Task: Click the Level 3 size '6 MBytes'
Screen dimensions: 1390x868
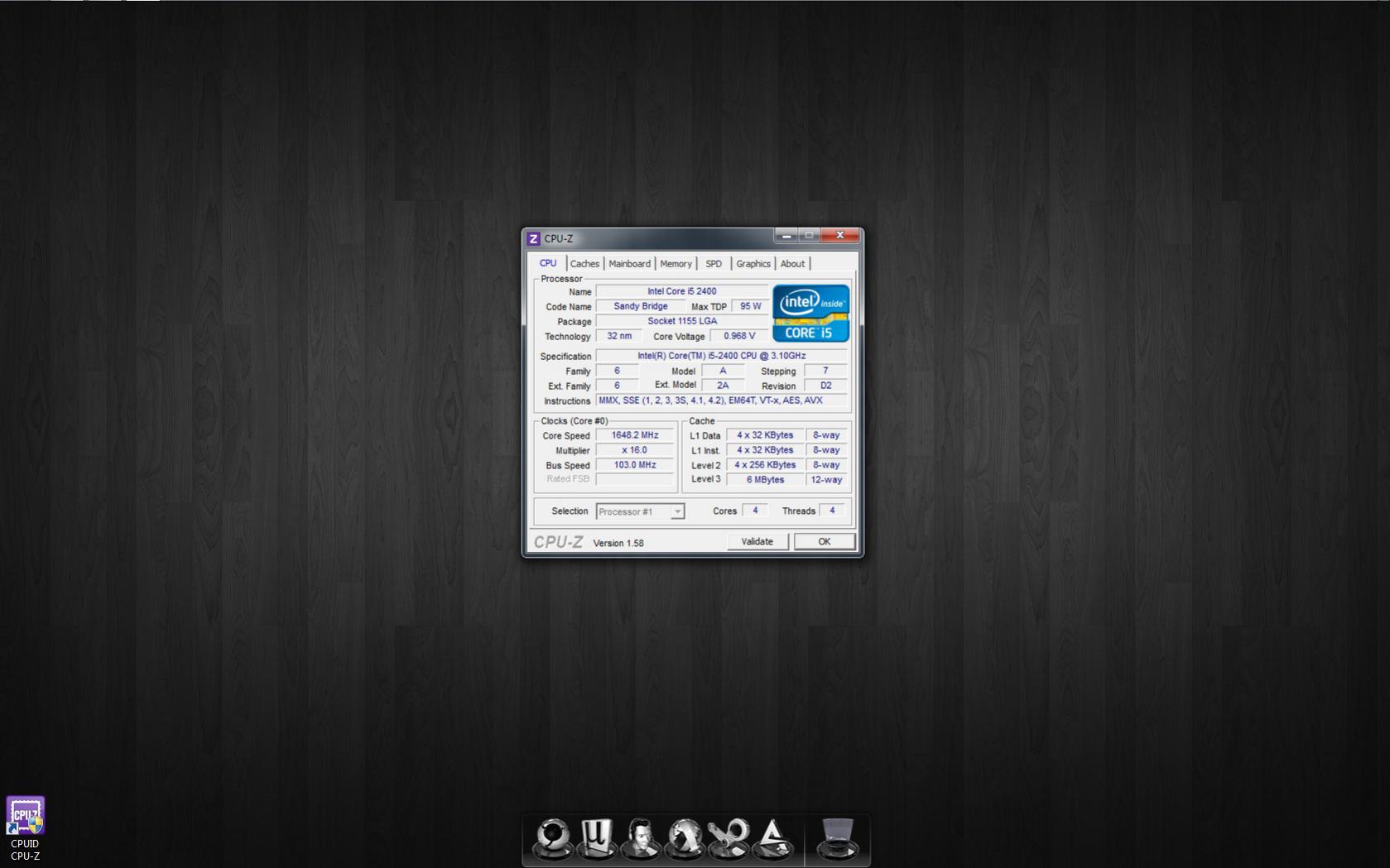Action: tap(765, 480)
